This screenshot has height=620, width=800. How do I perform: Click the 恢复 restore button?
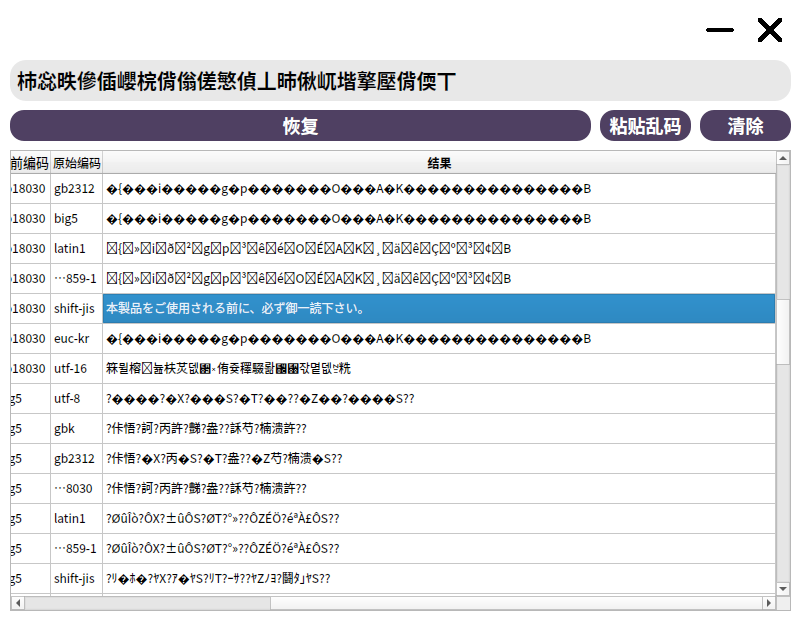click(300, 126)
